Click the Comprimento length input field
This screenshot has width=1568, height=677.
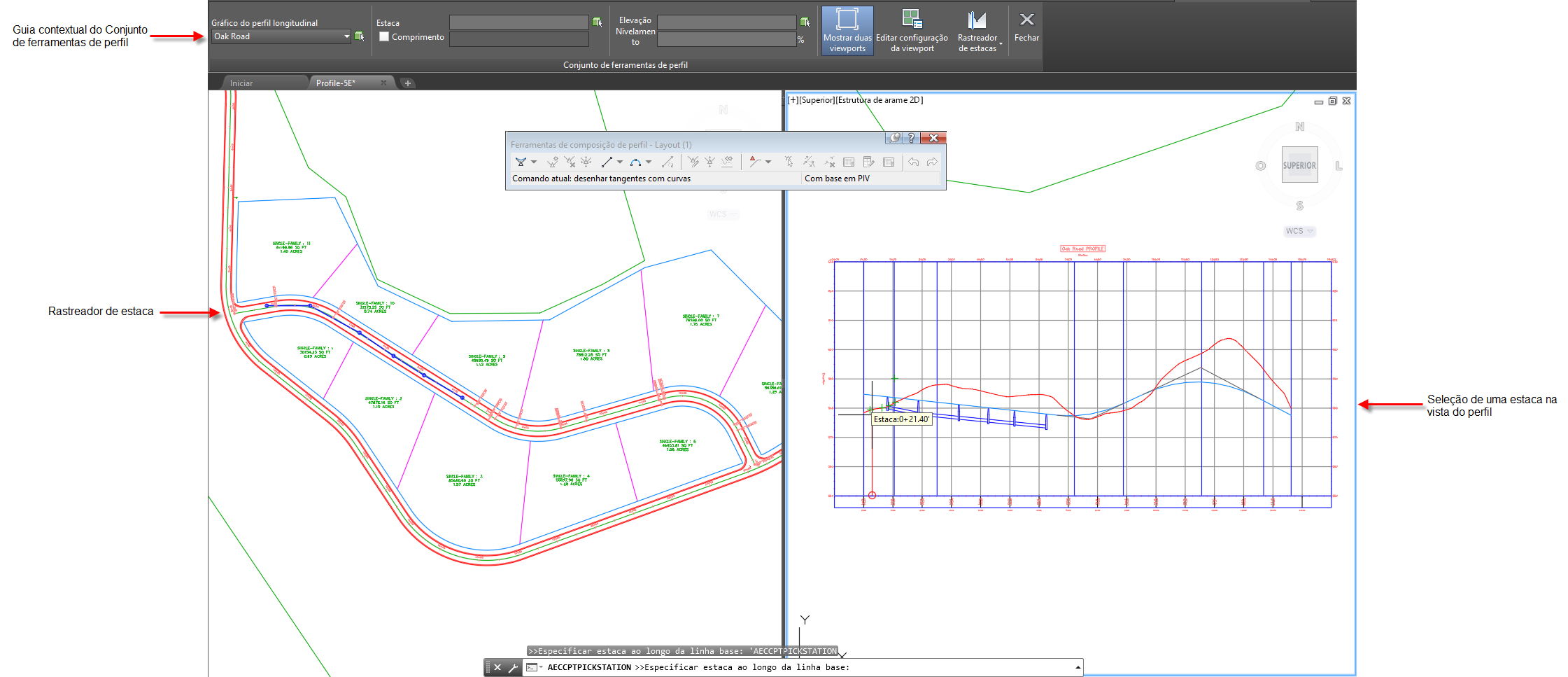point(518,39)
